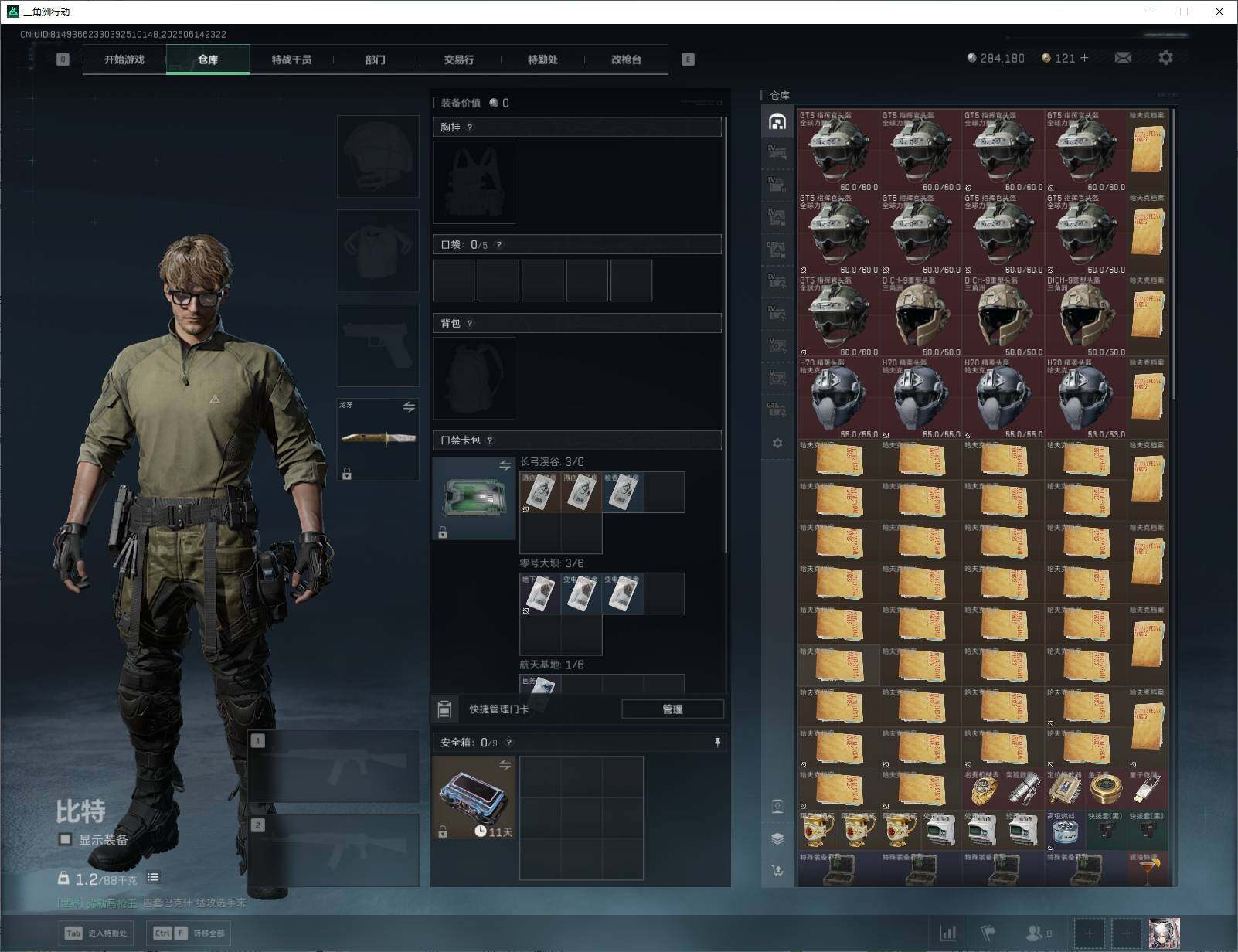Select the cocktail glass item in warehouse
Viewport: 1238px width, 952px height.
[x=1148, y=869]
